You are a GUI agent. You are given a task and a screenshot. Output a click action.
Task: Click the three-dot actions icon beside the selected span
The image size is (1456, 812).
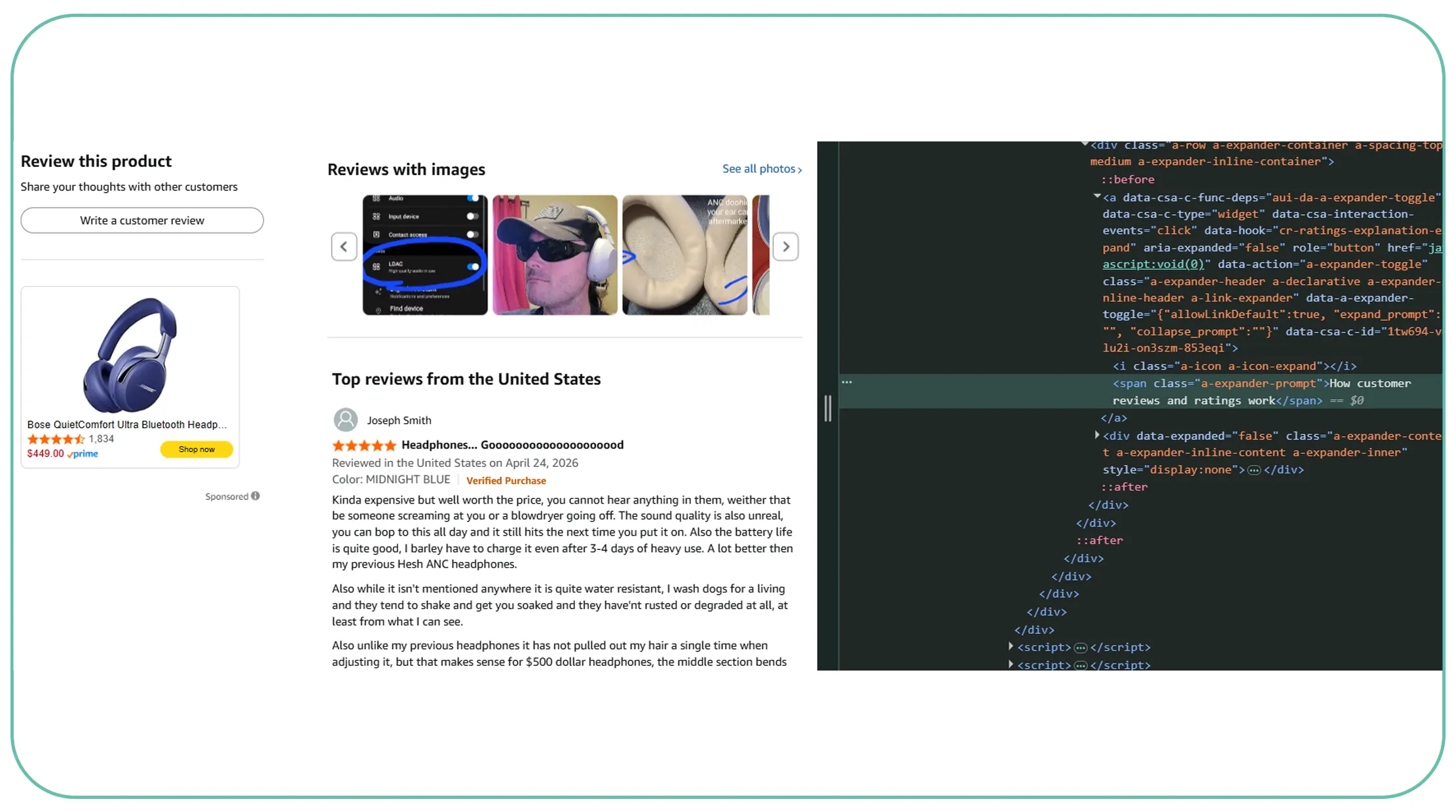pyautogui.click(x=847, y=382)
